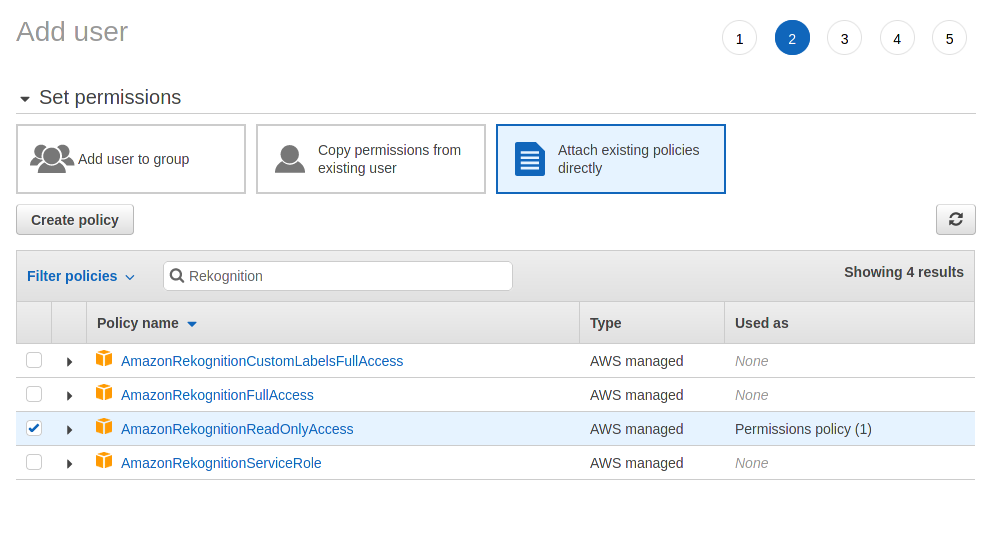Expand the AmazonRekognitionCustomLabelsFullAccess policy details

69,362
